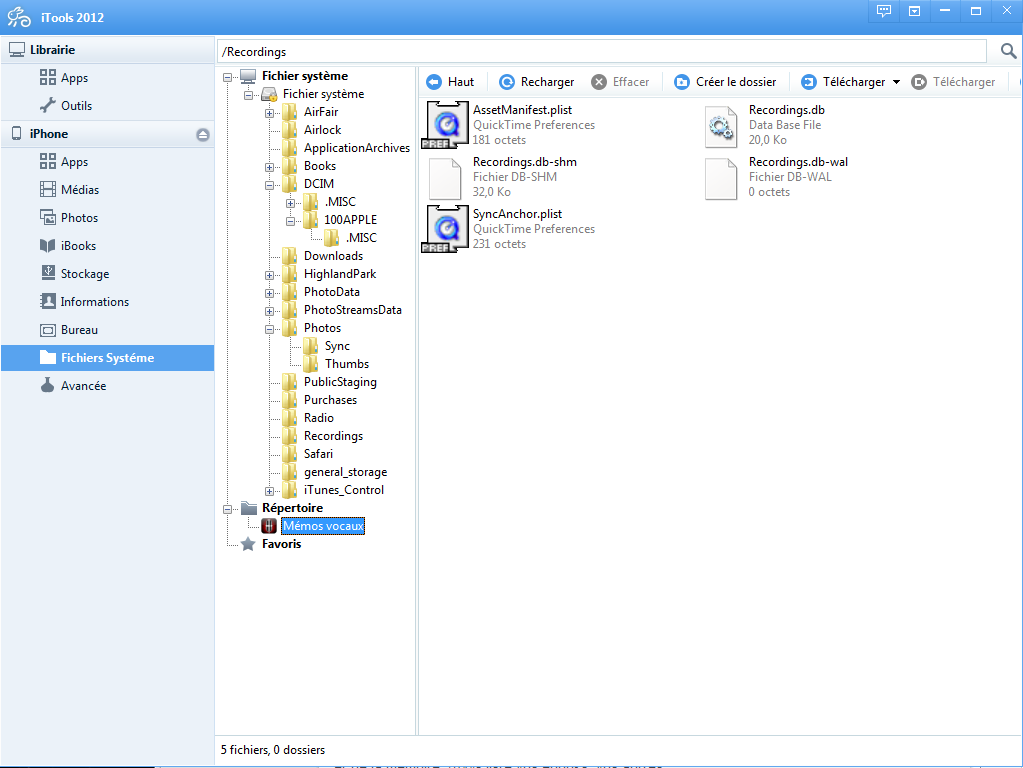Screen dimensions: 1023x768
Task: Click the Mémos vocaux app icon
Action: pos(269,526)
